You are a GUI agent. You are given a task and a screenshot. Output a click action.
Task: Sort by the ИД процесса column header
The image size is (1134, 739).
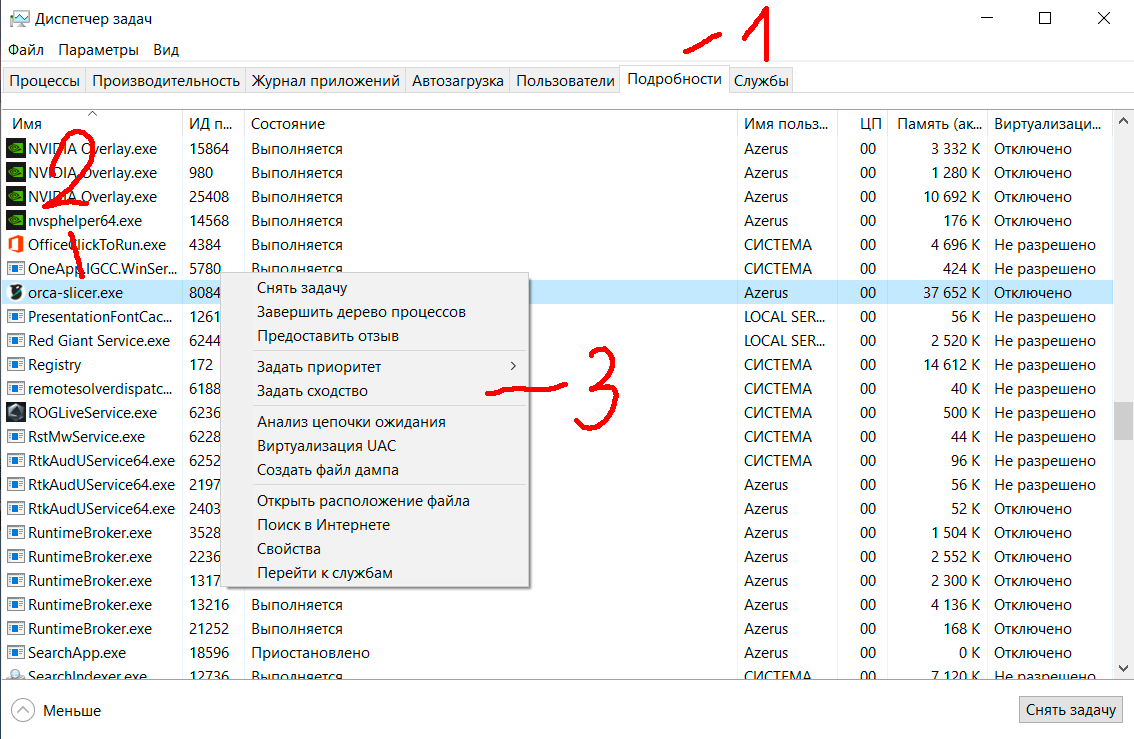[x=213, y=124]
